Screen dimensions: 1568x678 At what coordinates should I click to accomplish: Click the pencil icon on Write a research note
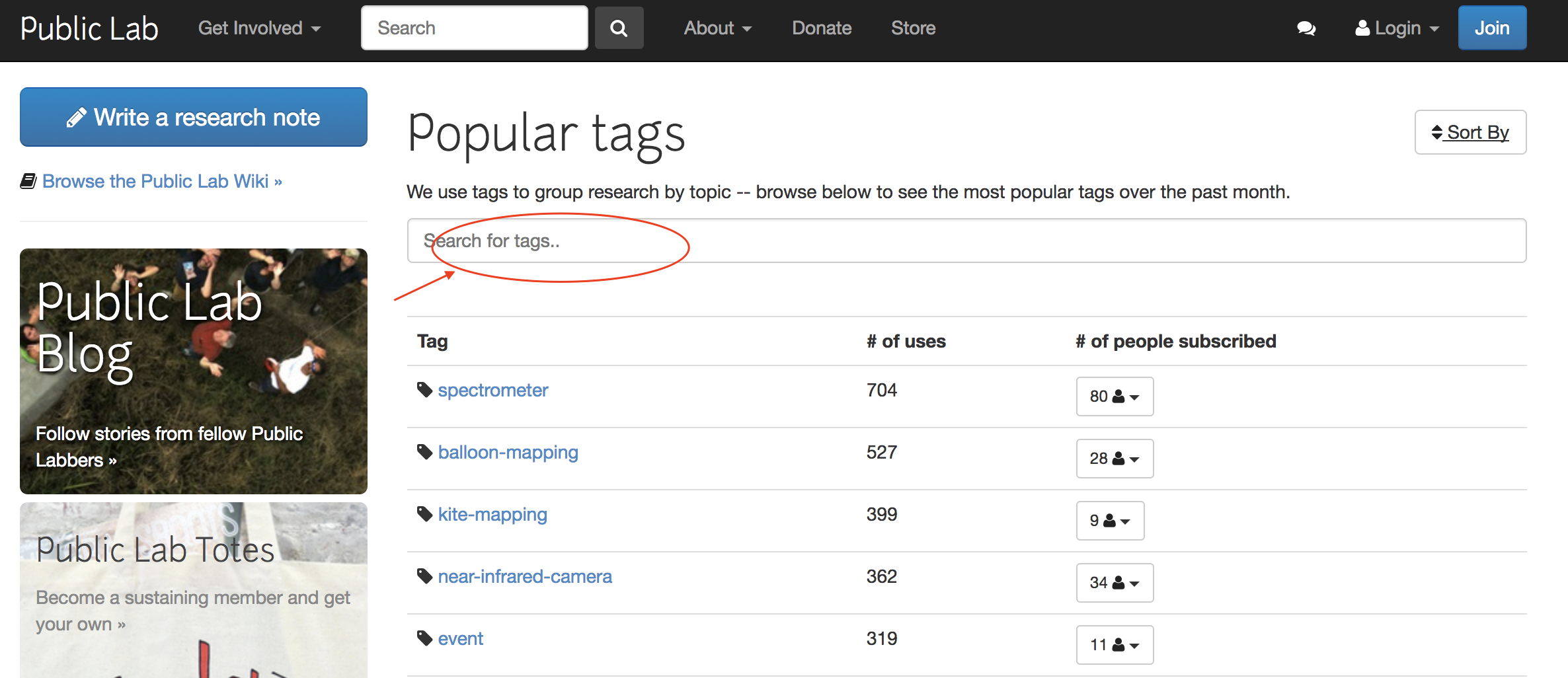click(x=76, y=117)
